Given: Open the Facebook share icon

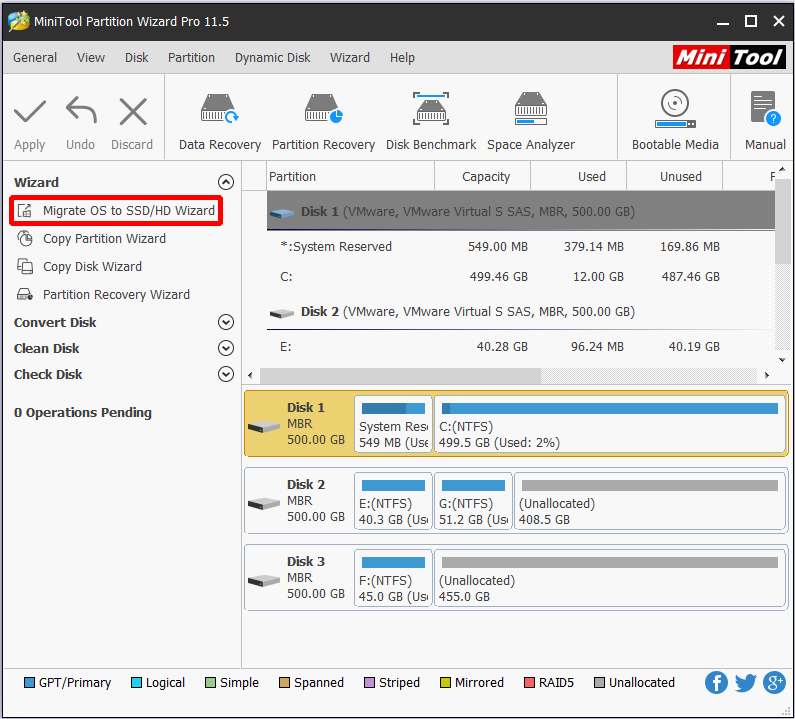Looking at the screenshot, I should click(x=716, y=682).
